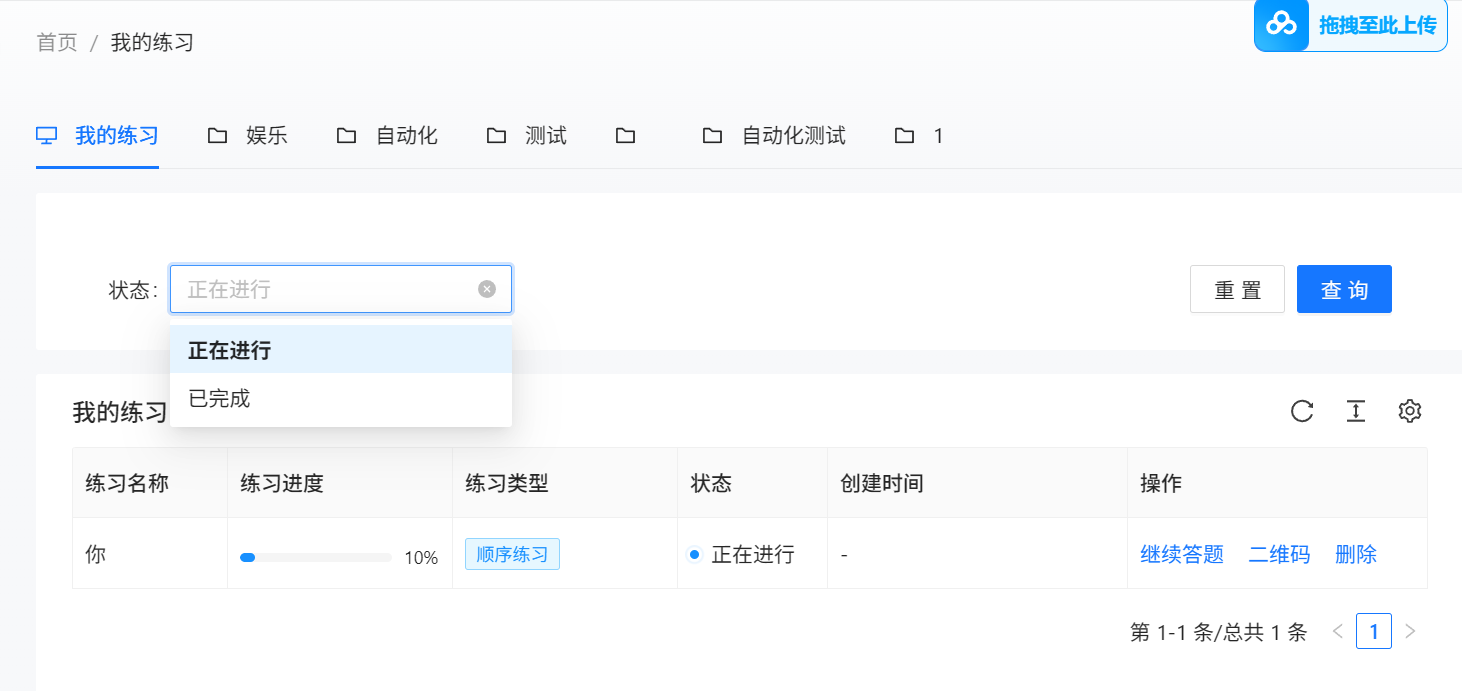
Task: Go to next page arrow
Action: click(x=1410, y=631)
